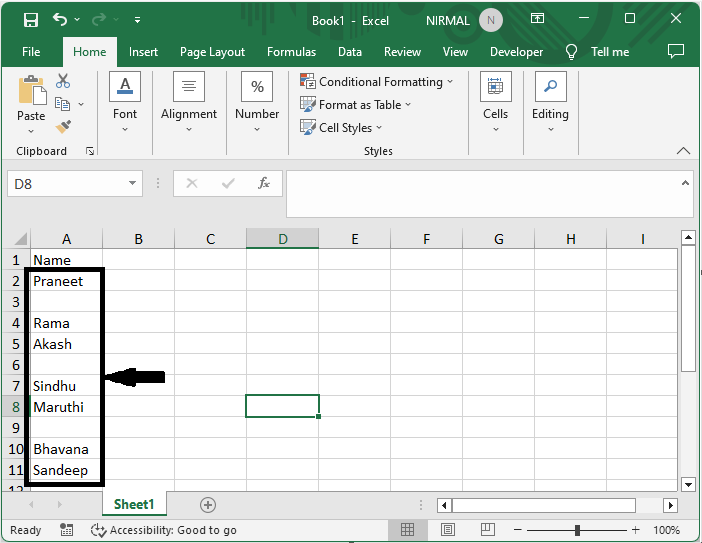702x543 pixels.
Task: Open the Page Layout tab
Action: (x=212, y=52)
